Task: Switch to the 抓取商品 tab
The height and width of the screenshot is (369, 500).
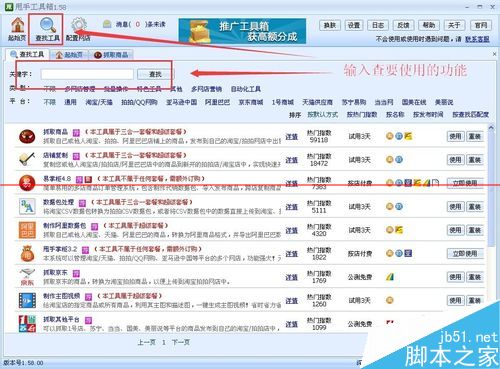Action: point(111,55)
